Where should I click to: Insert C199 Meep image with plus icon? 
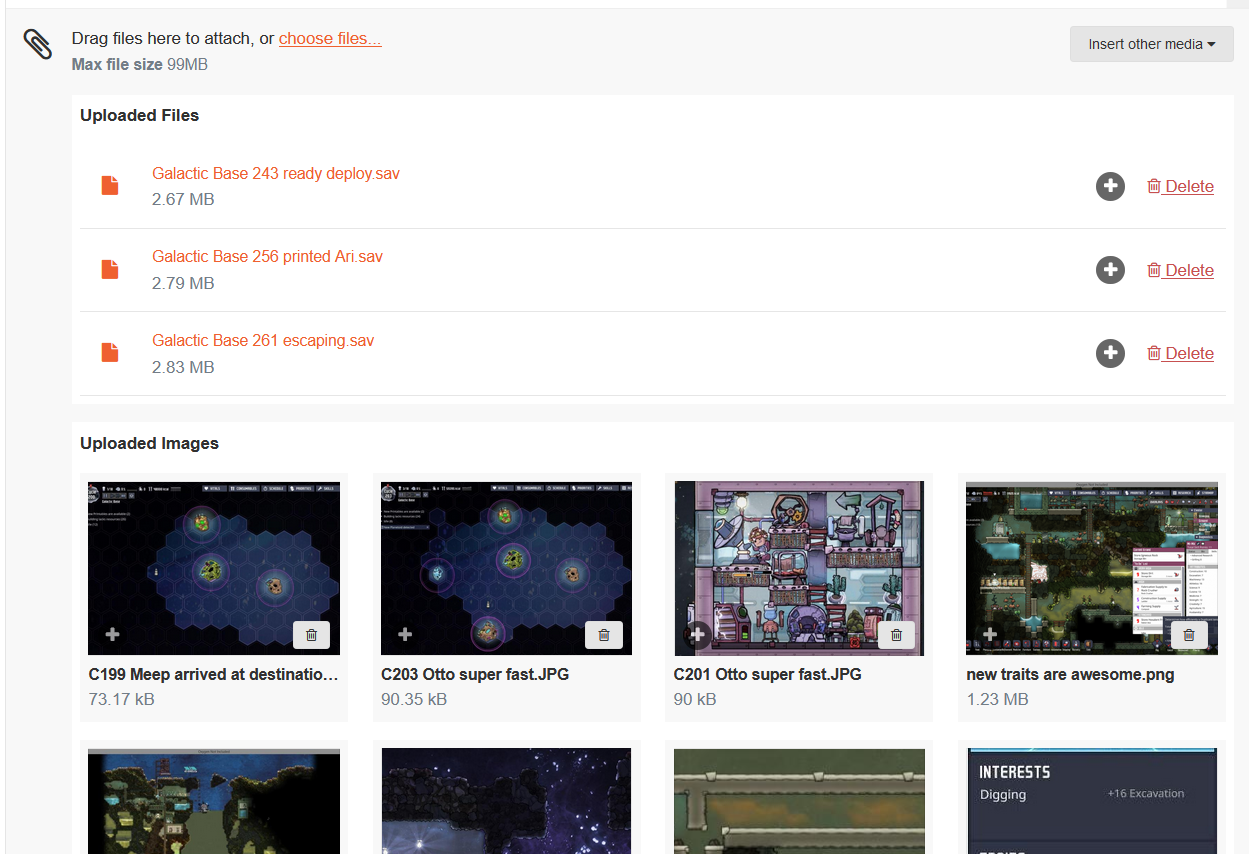[112, 634]
